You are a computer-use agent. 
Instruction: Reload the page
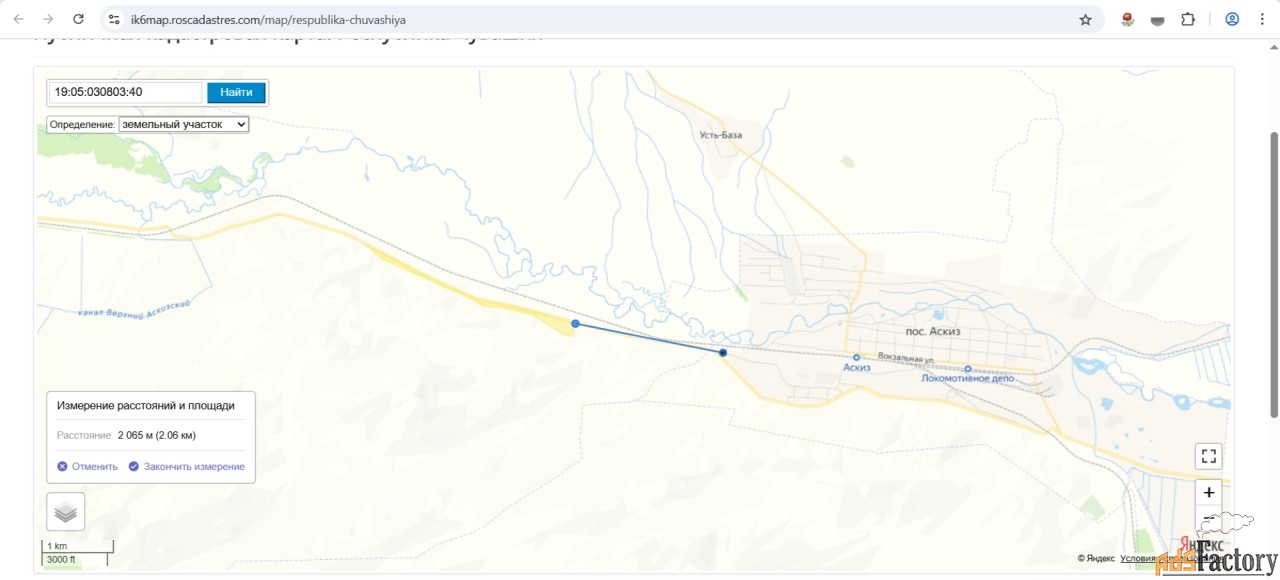[x=78, y=19]
